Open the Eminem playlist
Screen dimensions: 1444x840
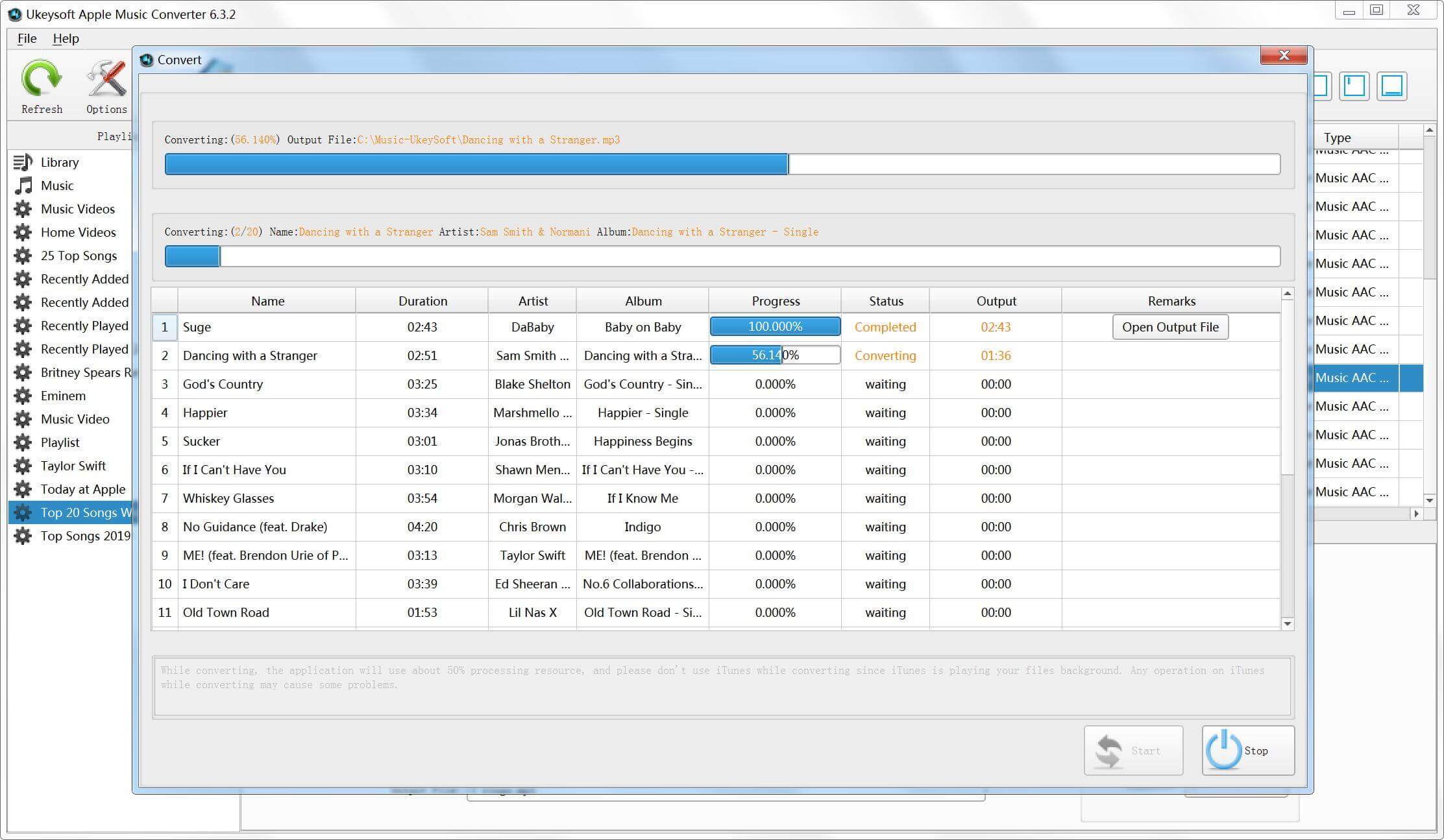(x=62, y=396)
